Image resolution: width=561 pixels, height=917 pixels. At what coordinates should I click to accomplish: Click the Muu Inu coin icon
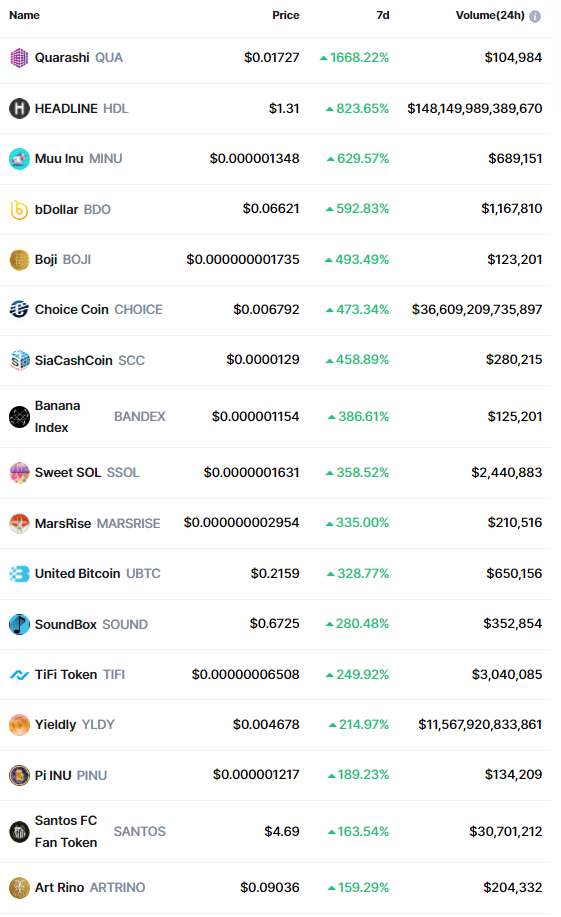click(19, 159)
